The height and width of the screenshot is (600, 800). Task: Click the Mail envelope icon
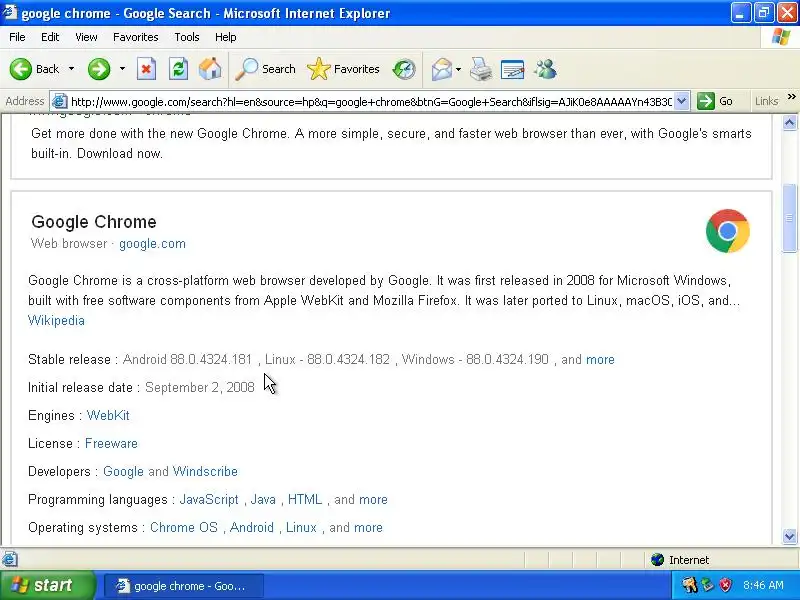point(442,69)
